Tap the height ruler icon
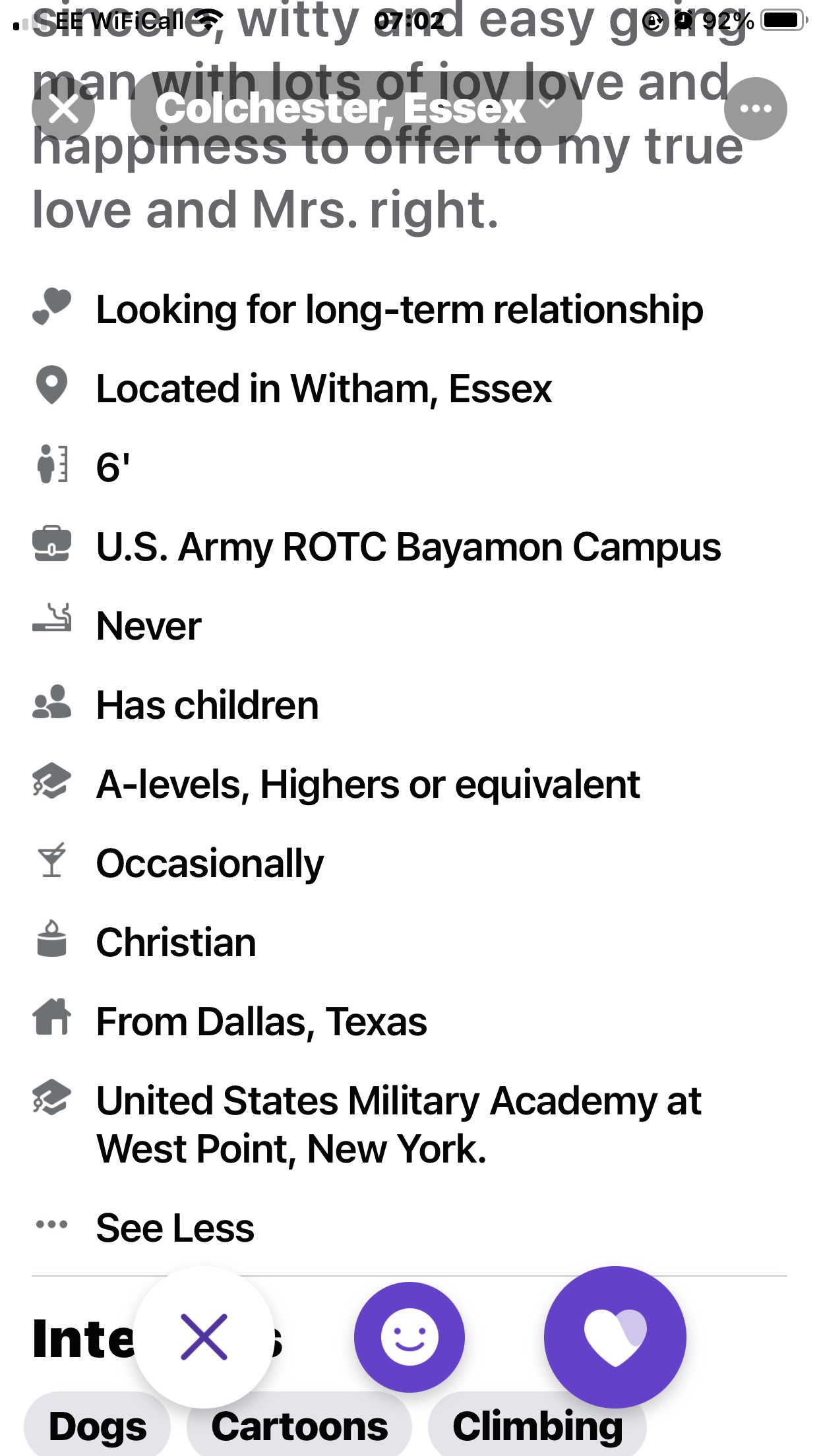This screenshot has height=1456, width=819. 51,464
